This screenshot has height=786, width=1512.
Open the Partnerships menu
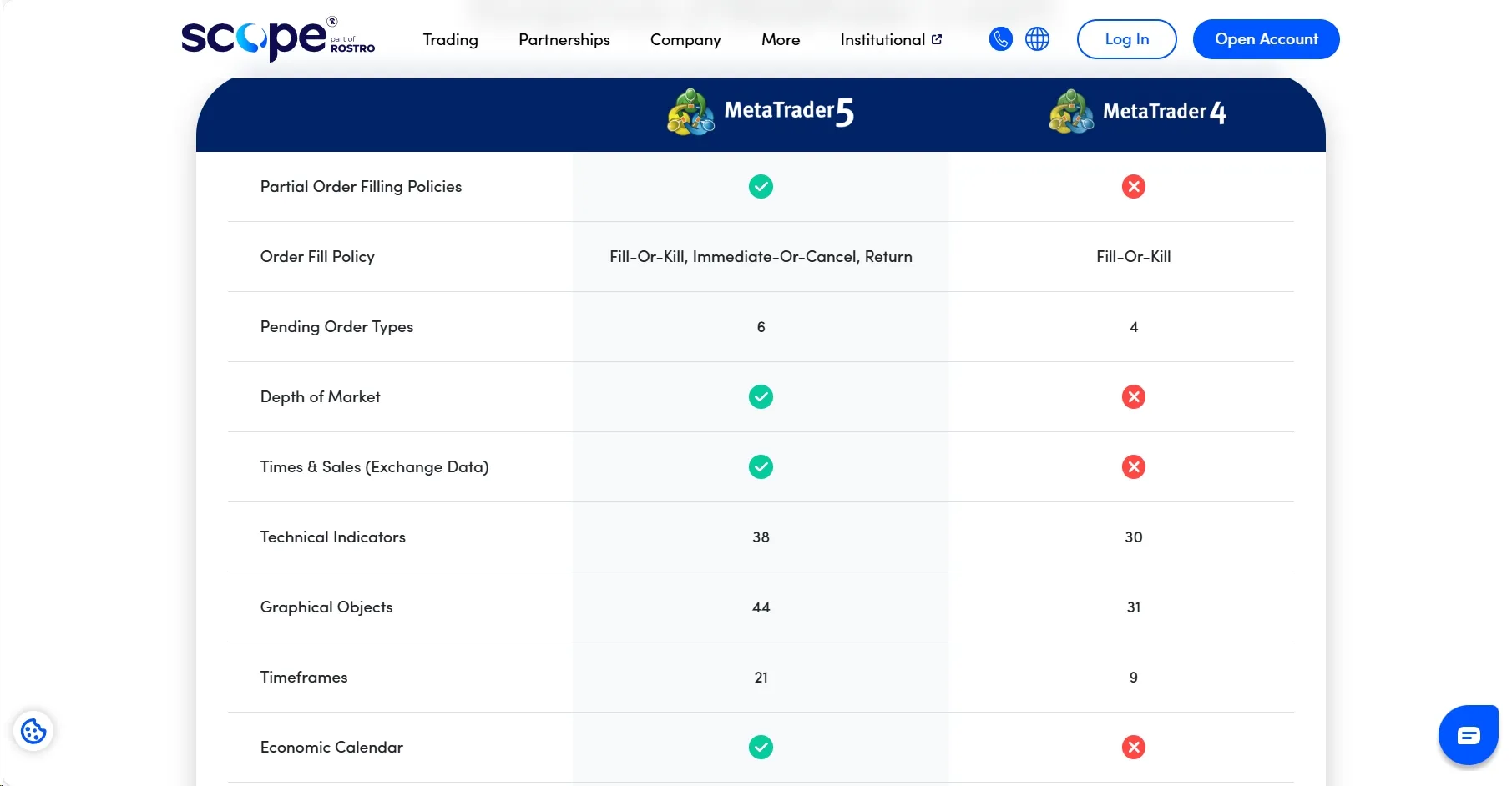(x=564, y=40)
